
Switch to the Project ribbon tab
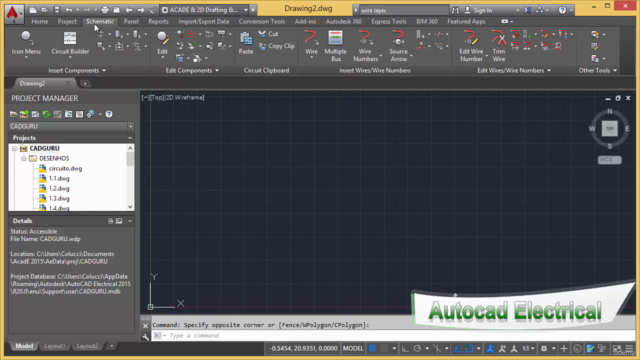pos(67,22)
